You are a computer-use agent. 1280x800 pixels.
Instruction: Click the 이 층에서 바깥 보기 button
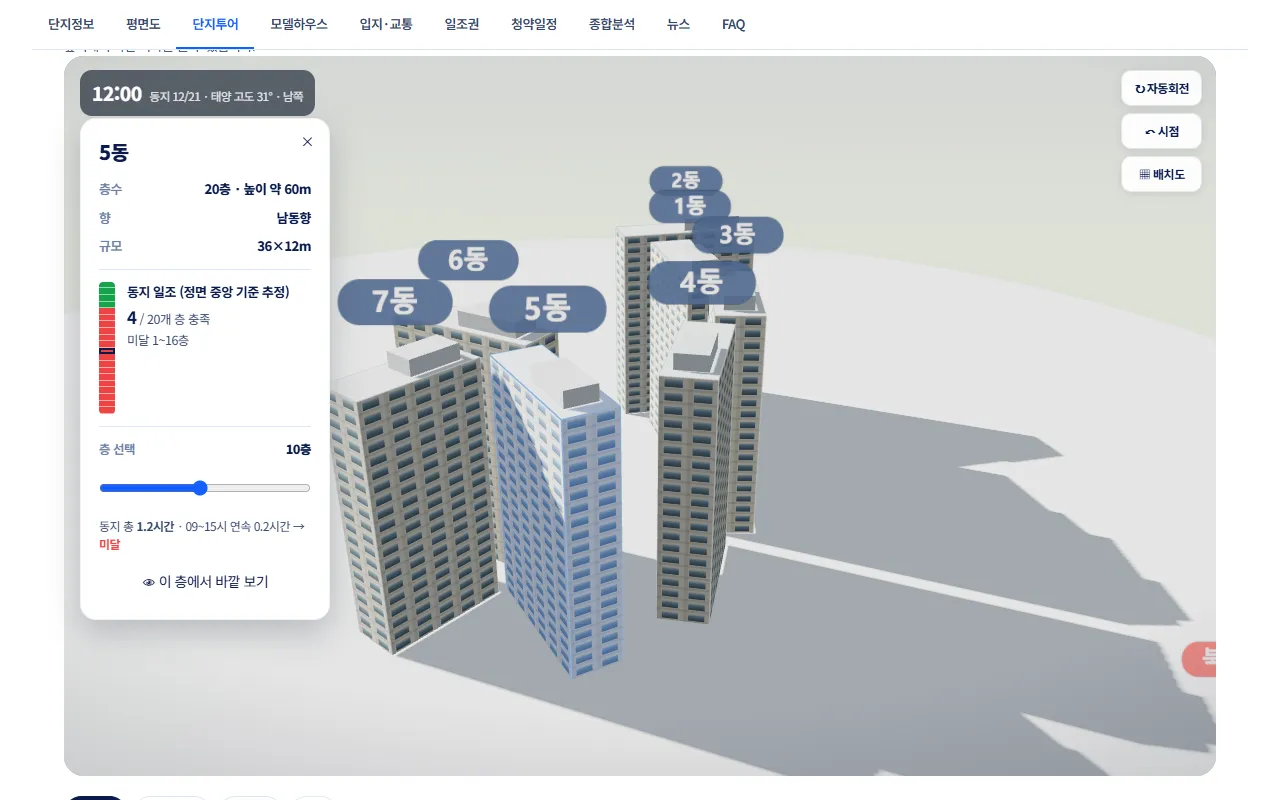tap(205, 582)
